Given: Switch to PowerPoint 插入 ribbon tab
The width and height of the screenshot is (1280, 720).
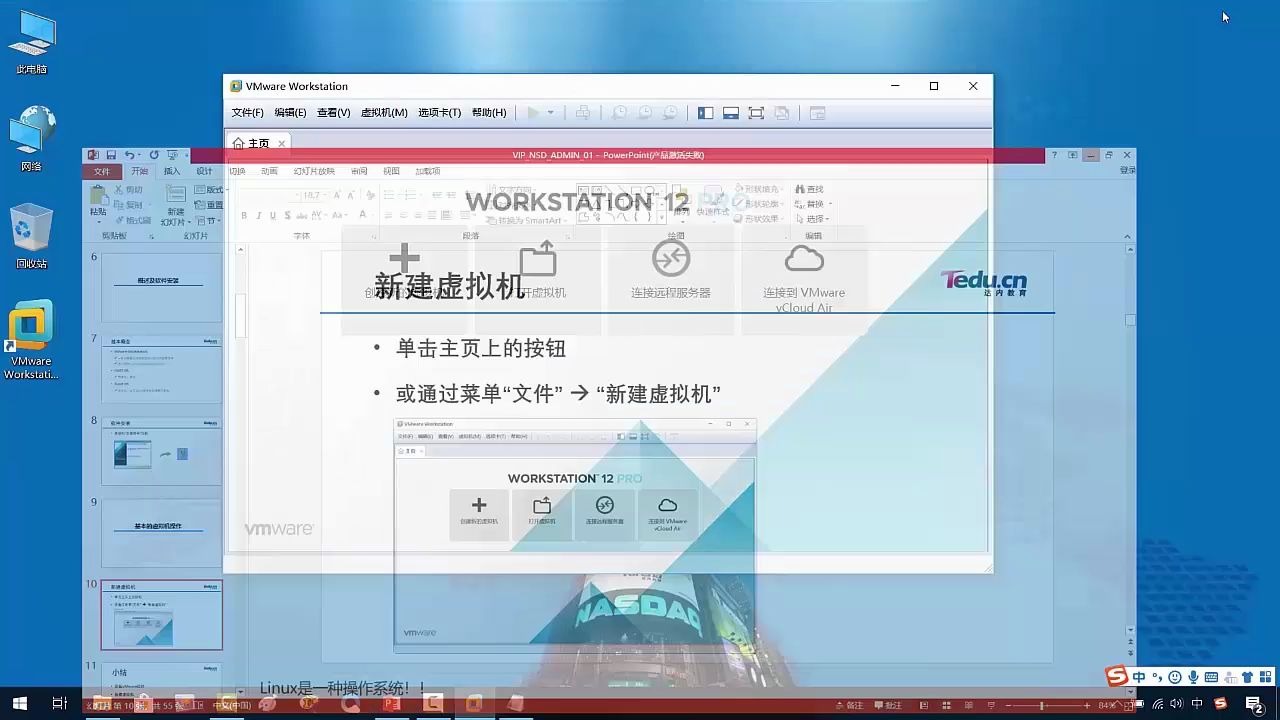Looking at the screenshot, I should coord(172,172).
